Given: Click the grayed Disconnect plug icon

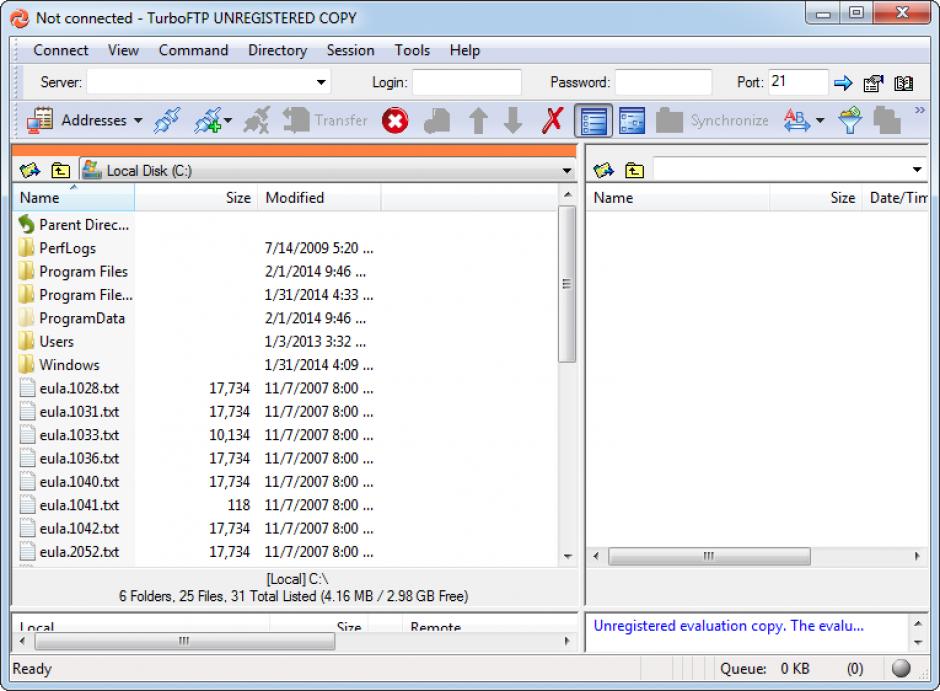Looking at the screenshot, I should [x=257, y=120].
